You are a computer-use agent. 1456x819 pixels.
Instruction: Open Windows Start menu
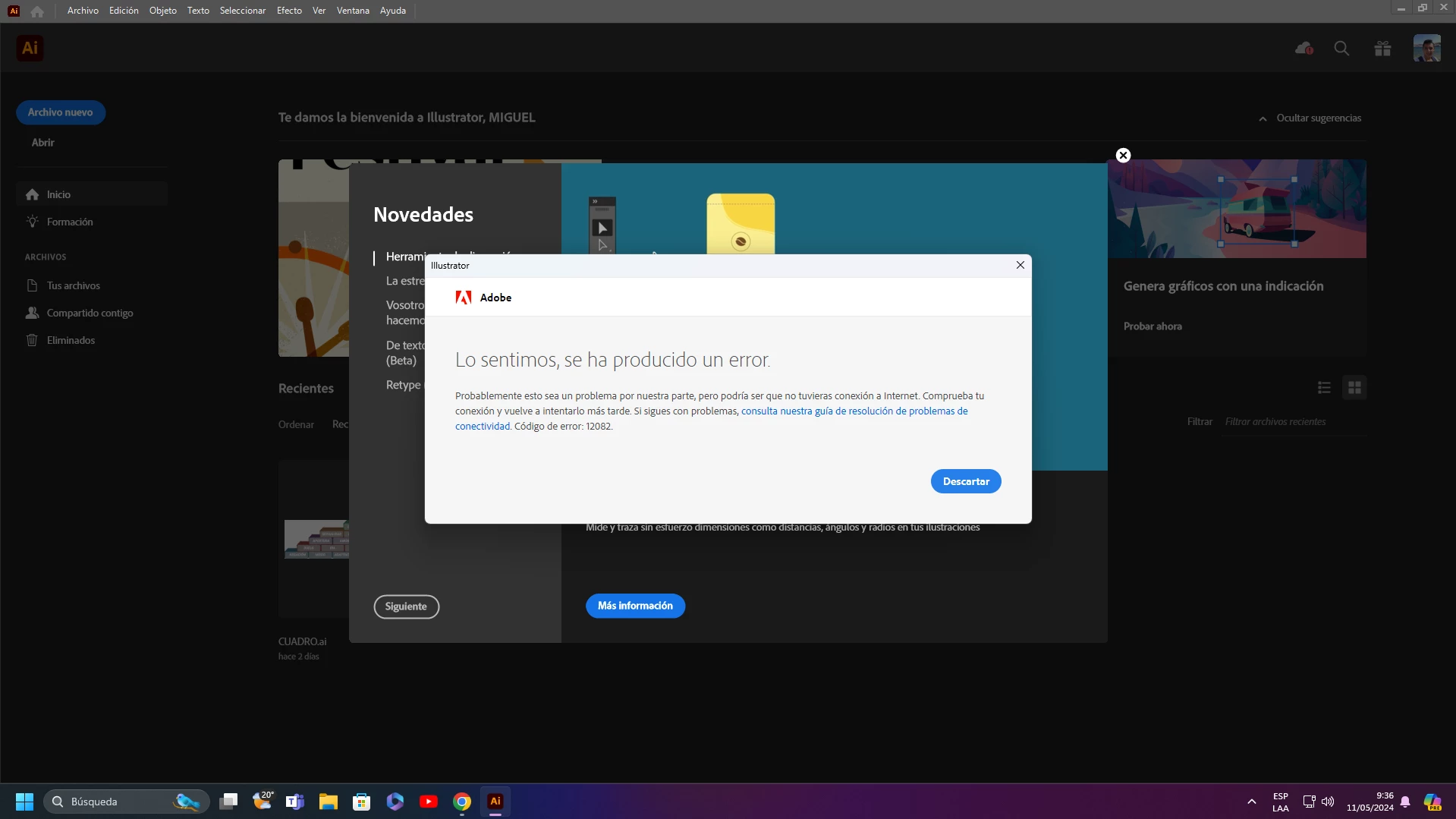coord(24,802)
